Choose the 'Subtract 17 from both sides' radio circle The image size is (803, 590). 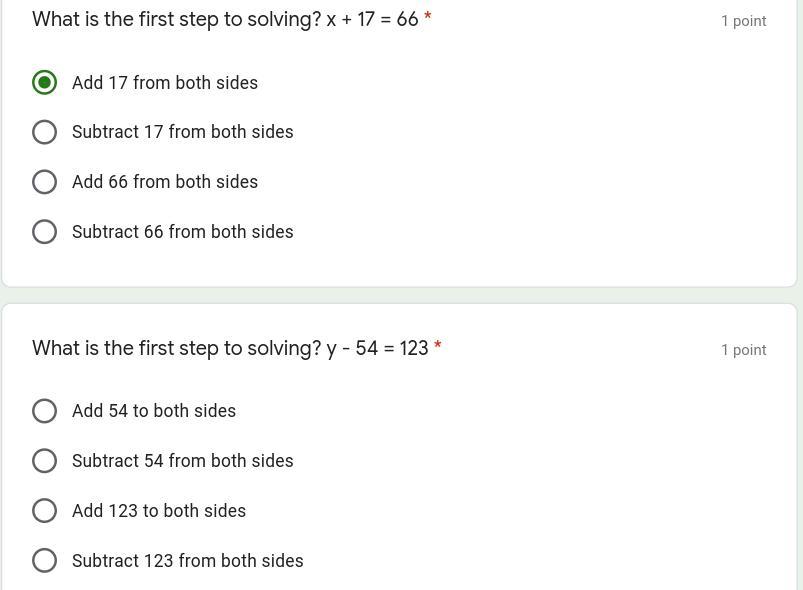point(44,132)
